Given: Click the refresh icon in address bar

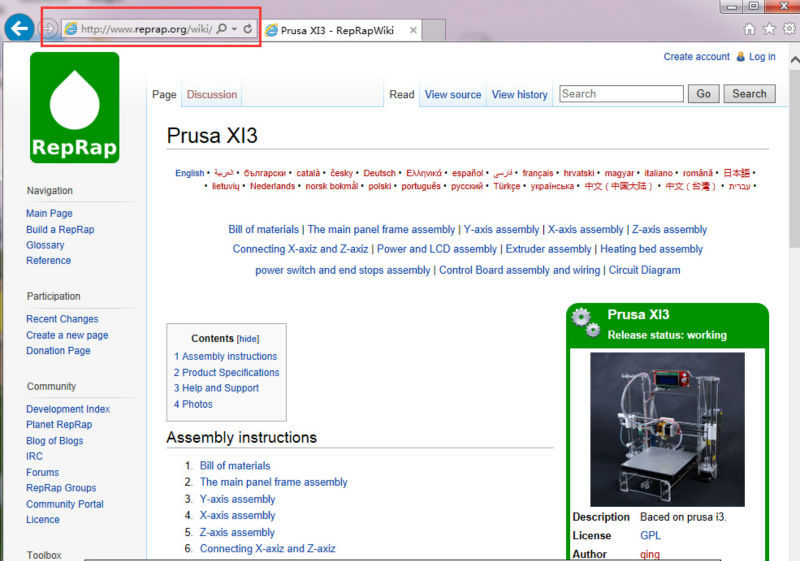Looking at the screenshot, I should click(248, 29).
